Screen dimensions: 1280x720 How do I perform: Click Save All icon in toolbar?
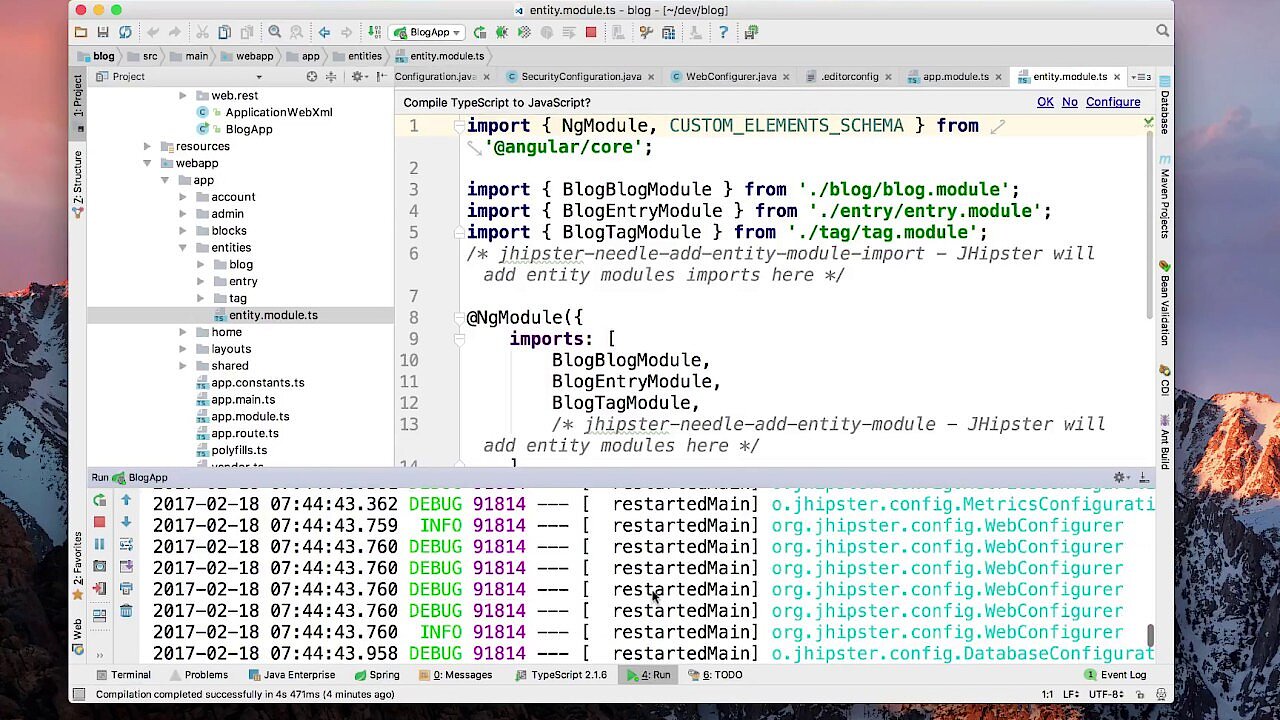tap(103, 32)
